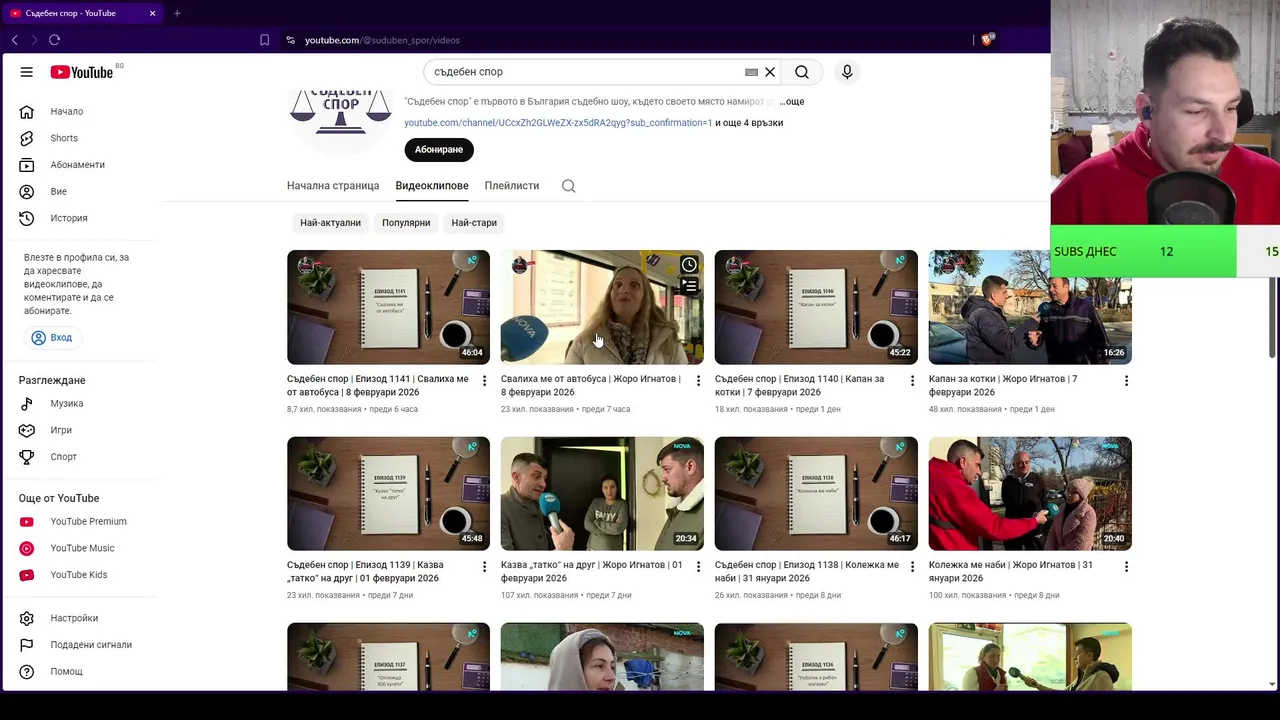Show the 'и още 4 връзки' links

[749, 123]
